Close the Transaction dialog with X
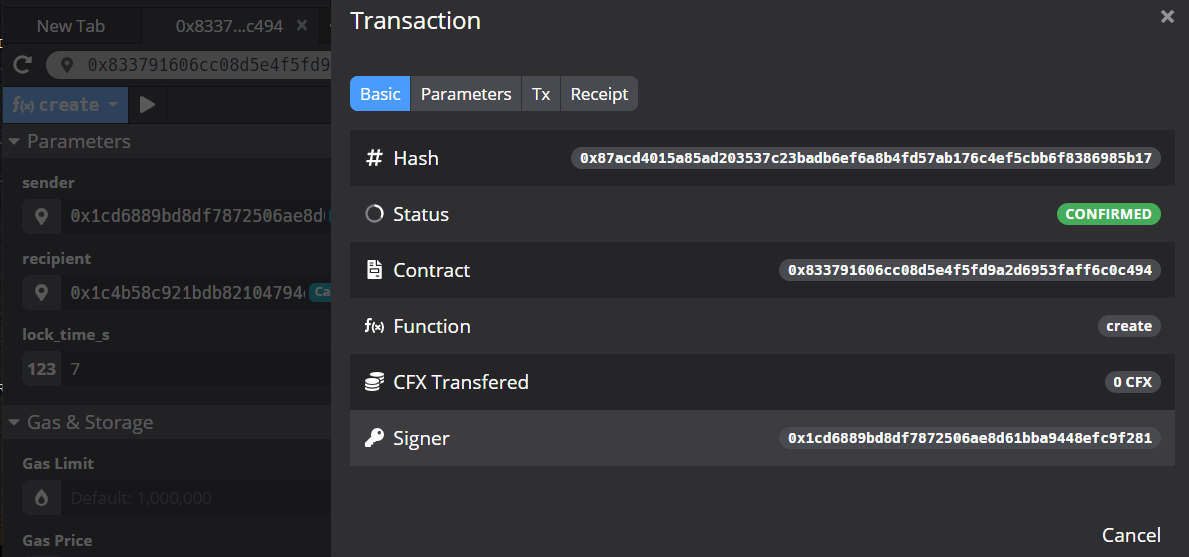 point(1167,16)
